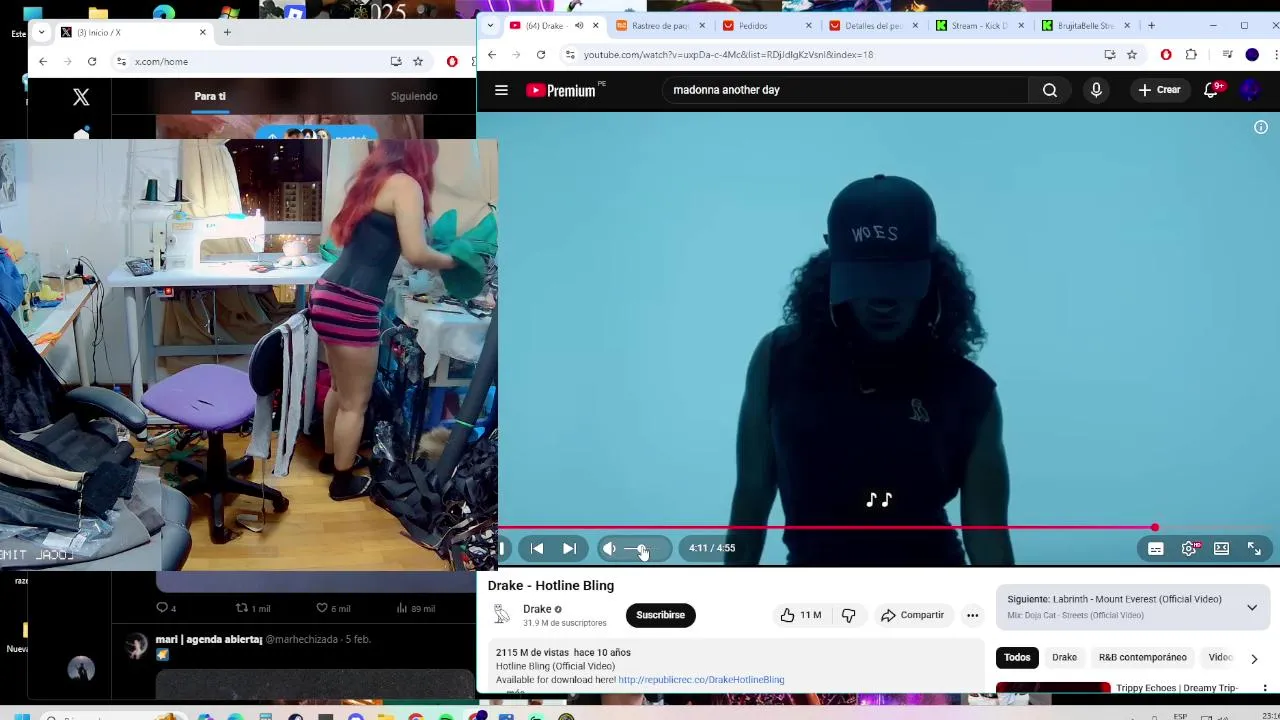1280x720 pixels.
Task: Show video info card icon
Action: [x=1261, y=127]
